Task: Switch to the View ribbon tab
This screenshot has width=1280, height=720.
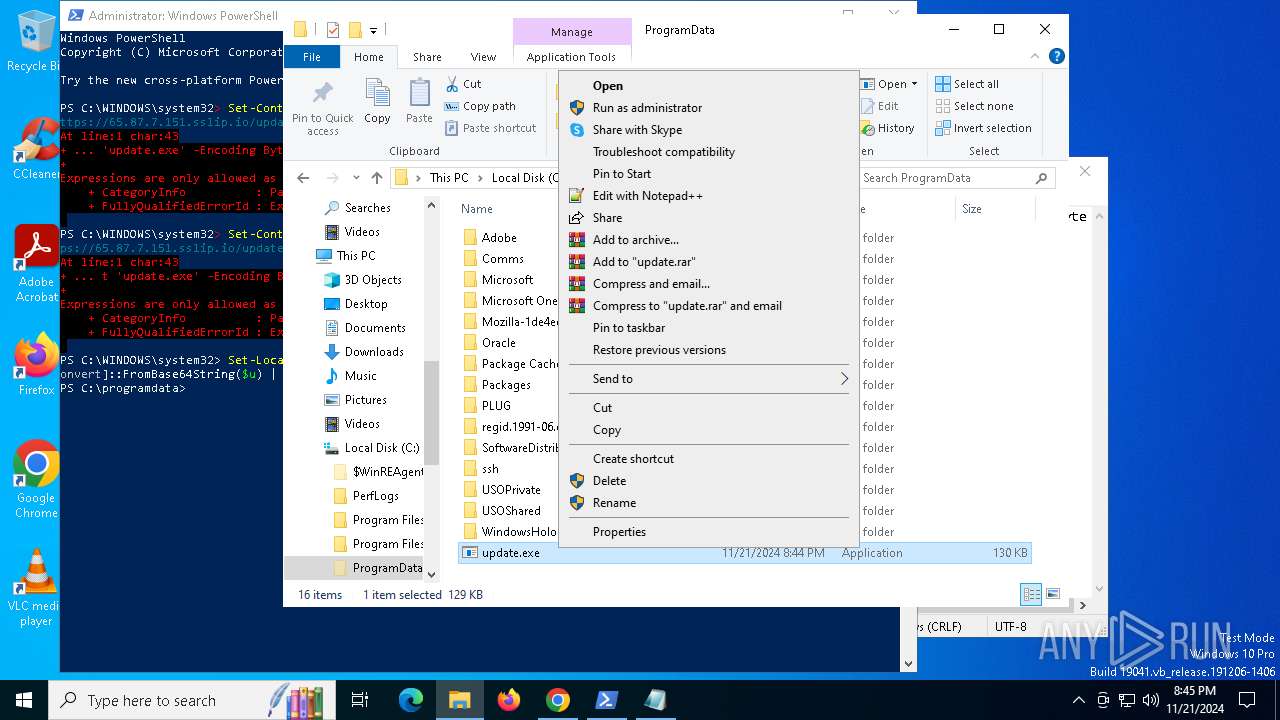Action: tap(483, 57)
